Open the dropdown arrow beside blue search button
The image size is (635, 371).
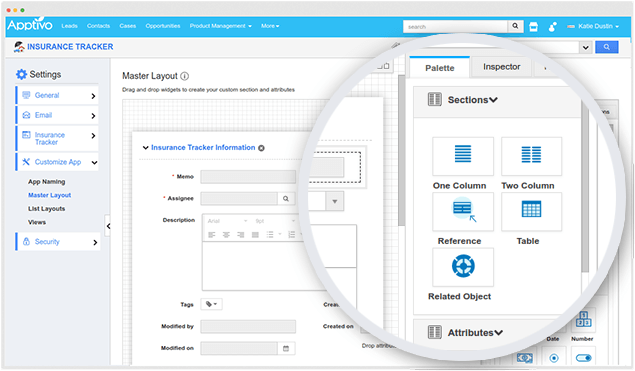[586, 47]
